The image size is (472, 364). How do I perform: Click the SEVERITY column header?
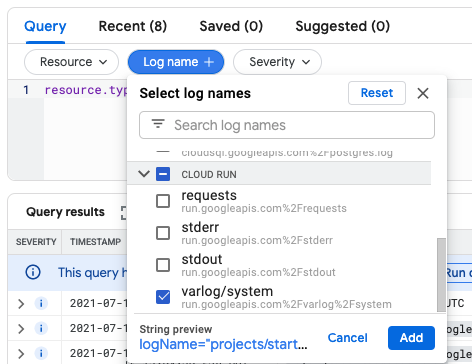(x=36, y=242)
